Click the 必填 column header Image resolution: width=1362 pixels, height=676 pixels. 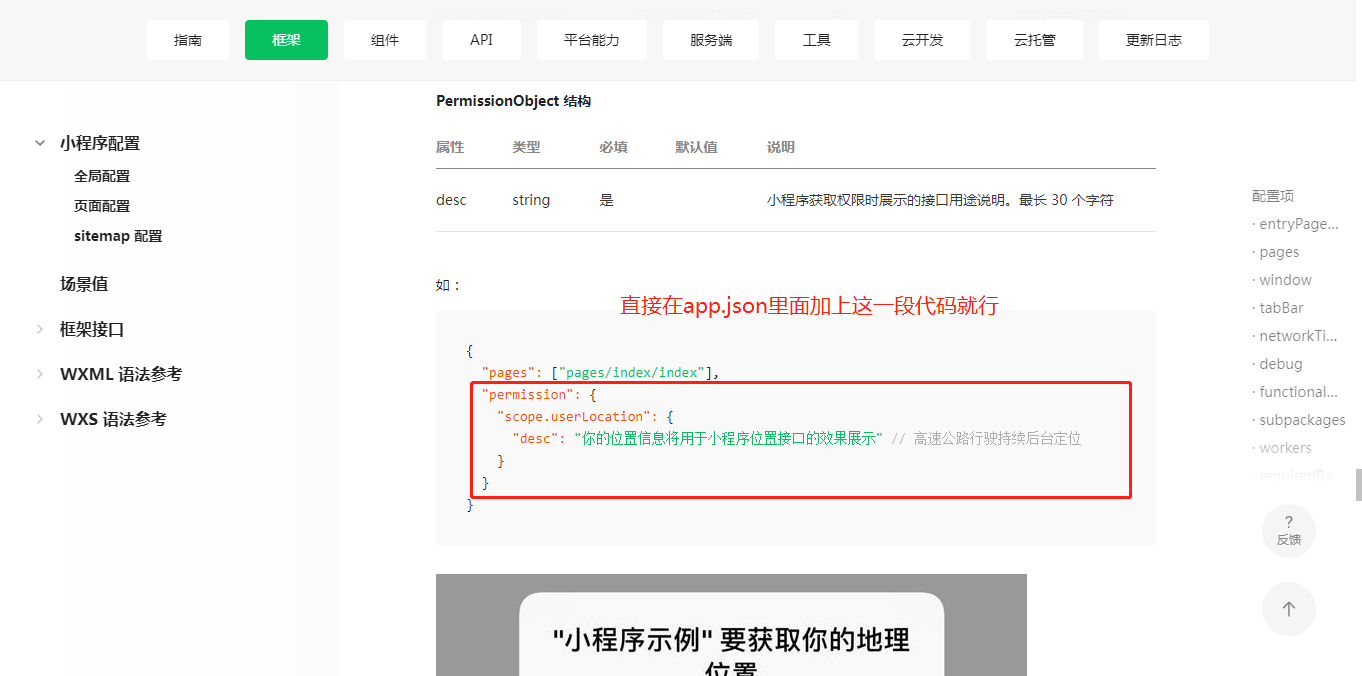pos(613,147)
